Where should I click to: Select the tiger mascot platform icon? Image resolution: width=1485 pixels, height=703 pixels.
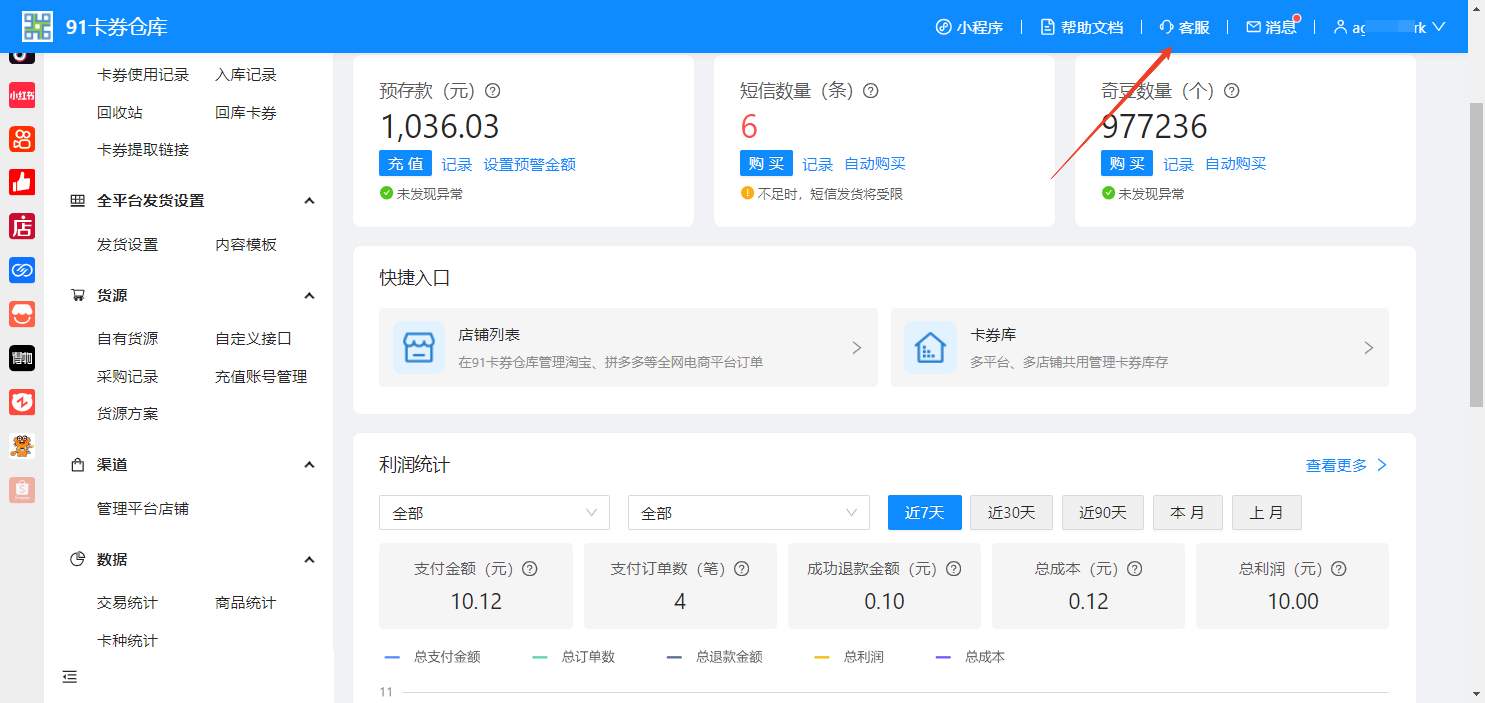pyautogui.click(x=22, y=446)
